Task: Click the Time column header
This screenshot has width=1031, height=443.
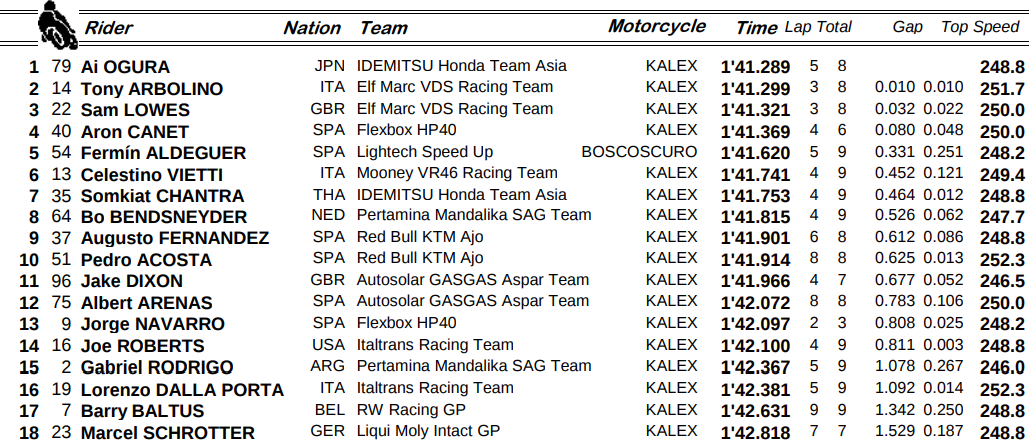Action: click(756, 28)
